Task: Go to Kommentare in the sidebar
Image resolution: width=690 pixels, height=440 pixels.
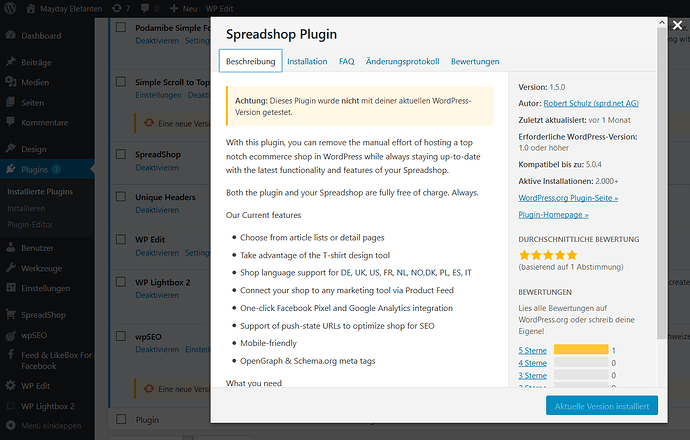Action: pos(44,122)
